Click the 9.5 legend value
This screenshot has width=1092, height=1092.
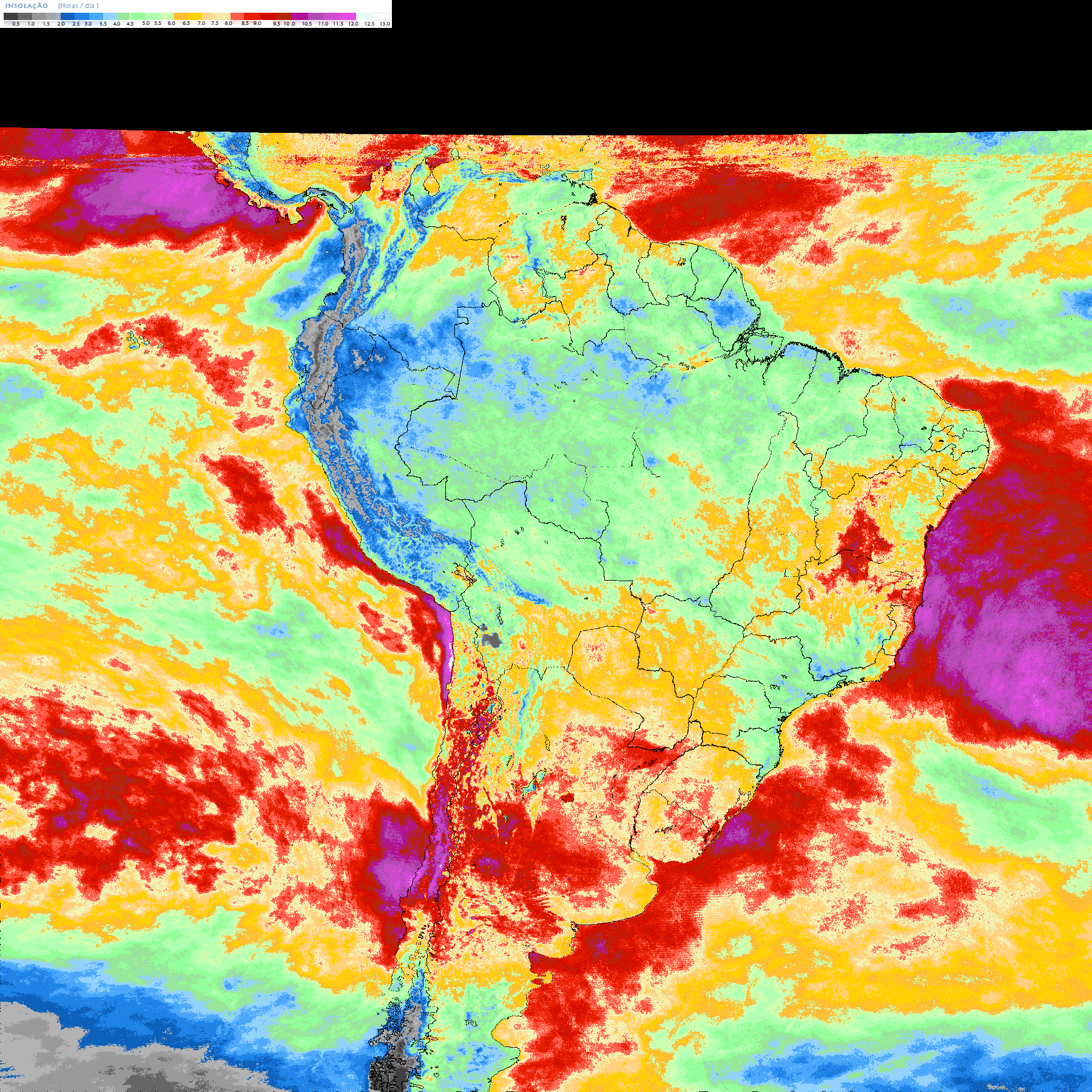pos(277,24)
